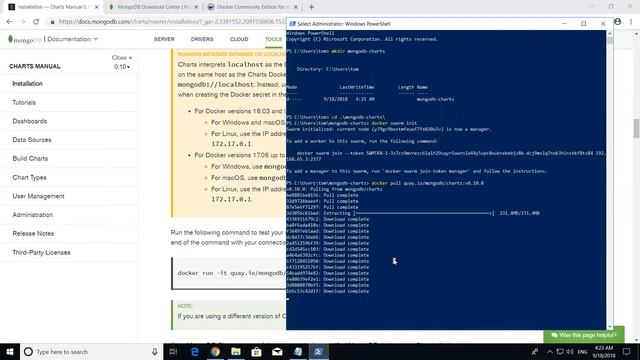Click the PowerShell title bar icon
Image resolution: width=640 pixels, height=360 pixels.
[x=292, y=24]
